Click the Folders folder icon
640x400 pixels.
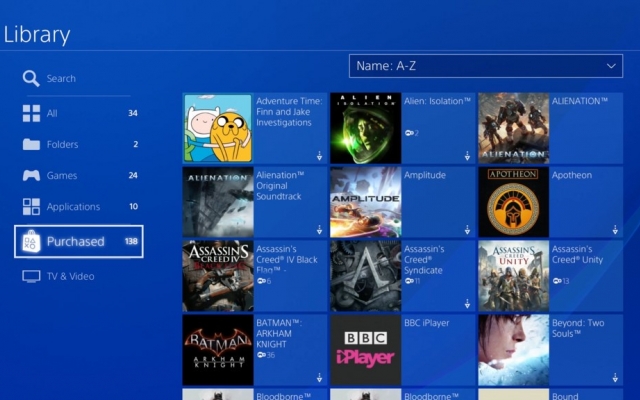pyautogui.click(x=31, y=144)
